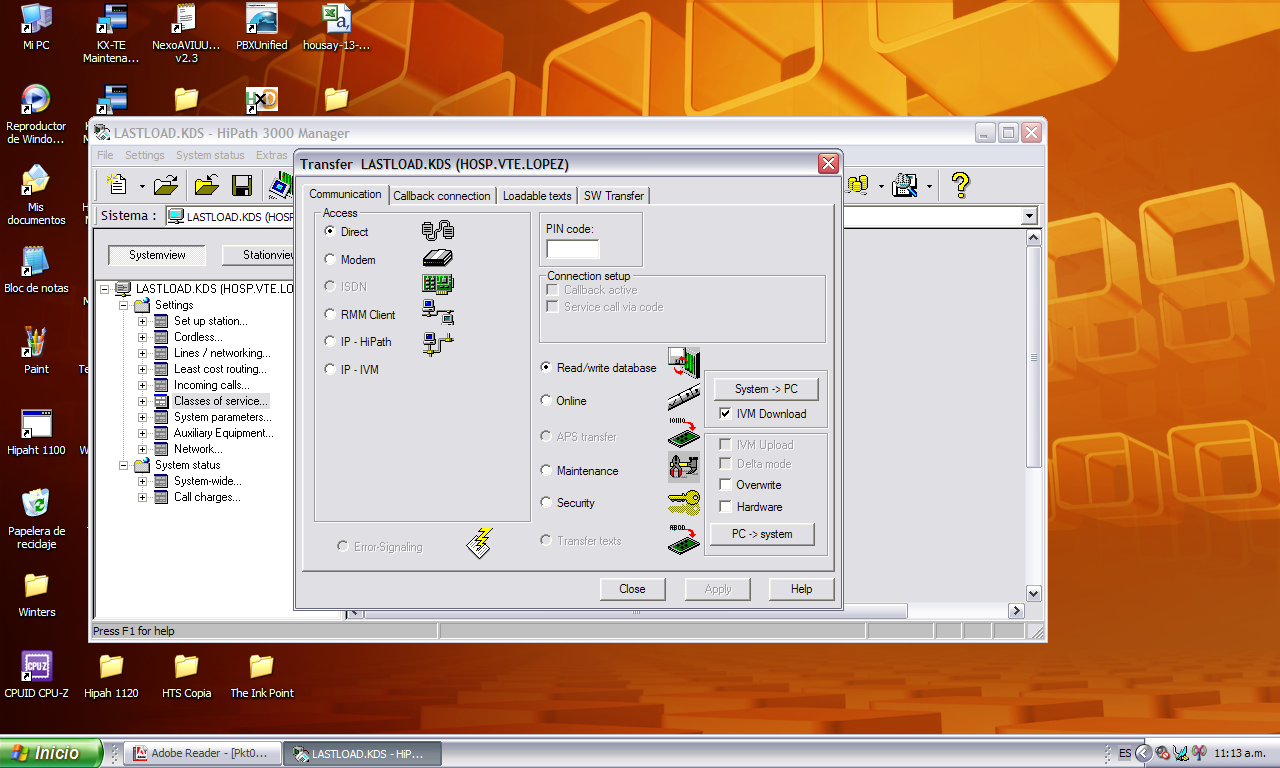Viewport: 1280px width, 768px height.
Task: Select the PBXUnified desktop shortcut
Action: point(262,27)
